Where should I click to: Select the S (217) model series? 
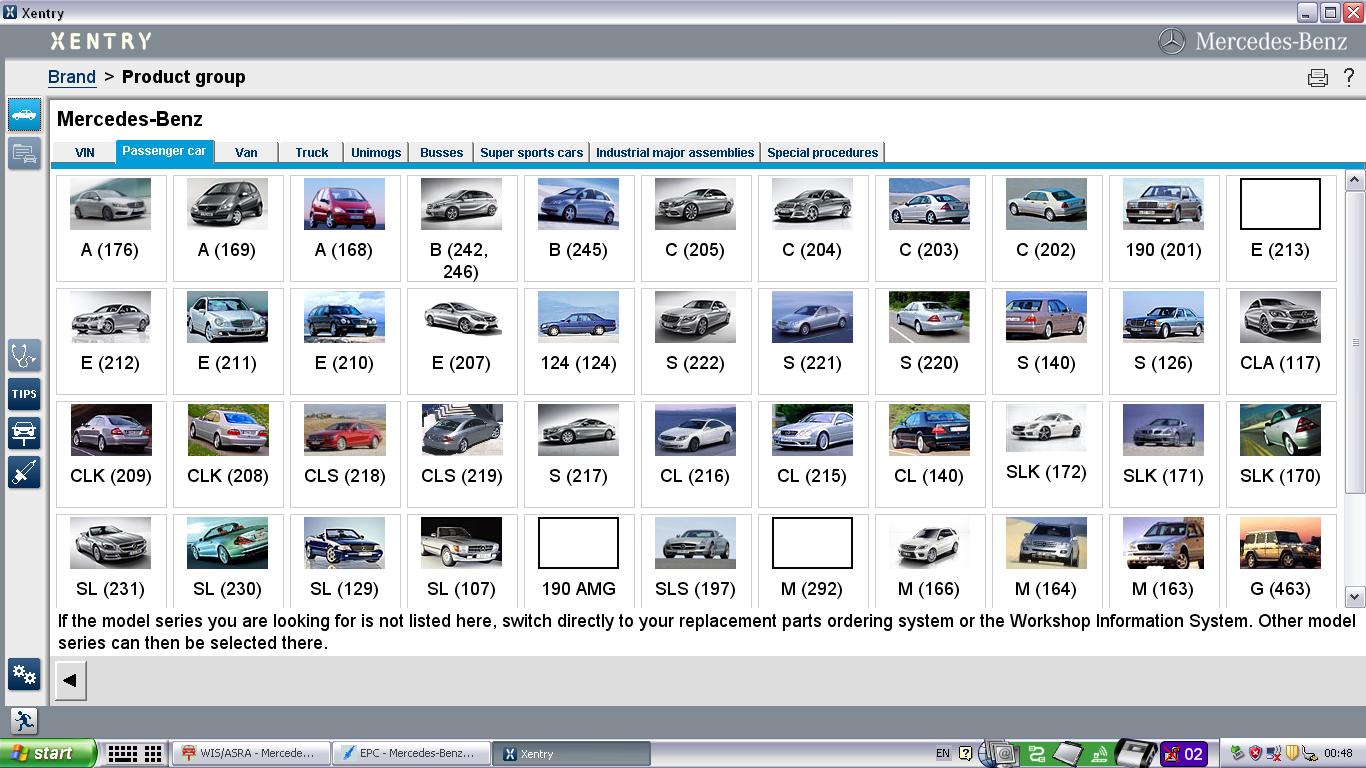pyautogui.click(x=578, y=454)
